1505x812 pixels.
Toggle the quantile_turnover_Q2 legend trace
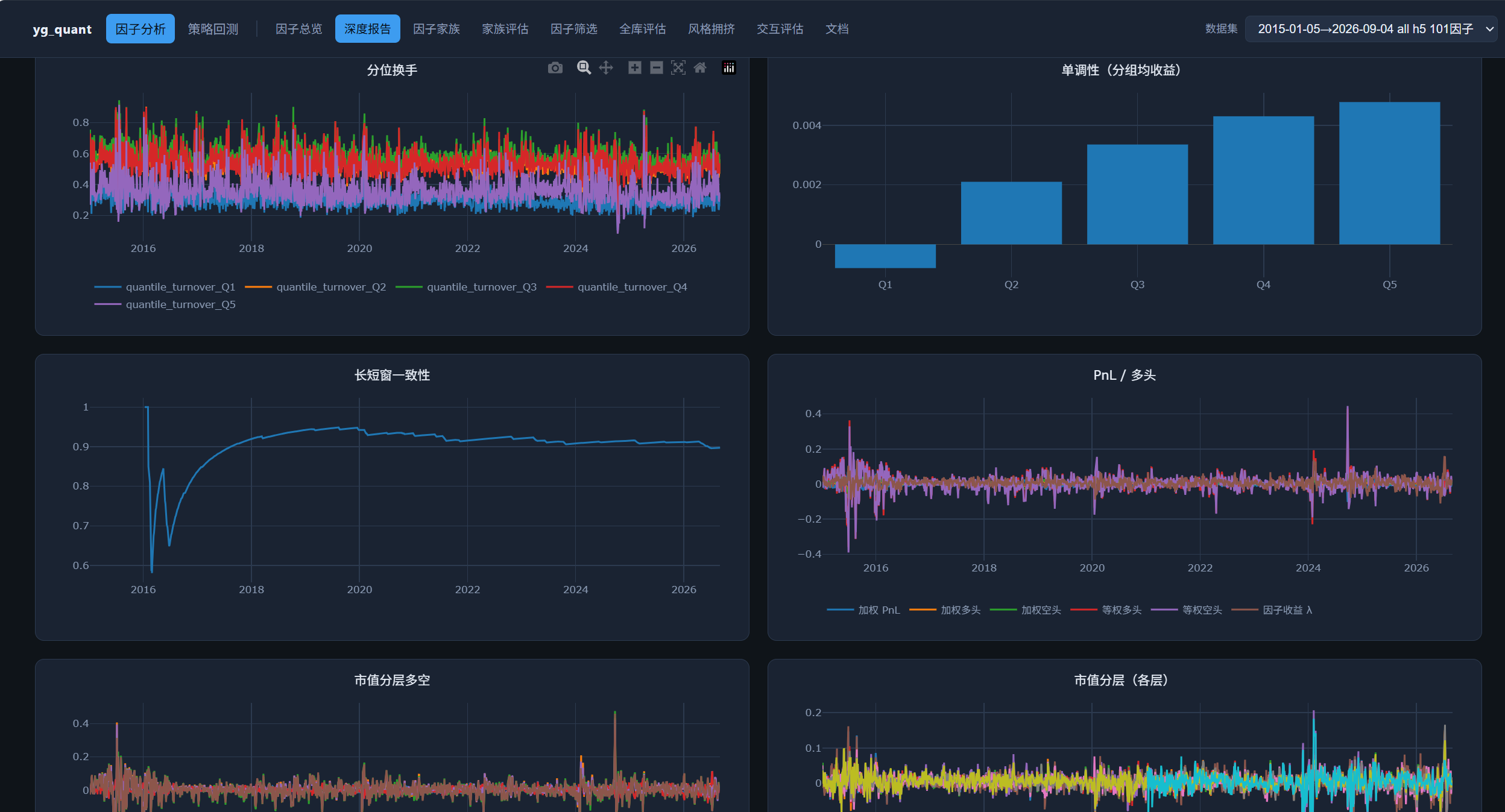[315, 287]
